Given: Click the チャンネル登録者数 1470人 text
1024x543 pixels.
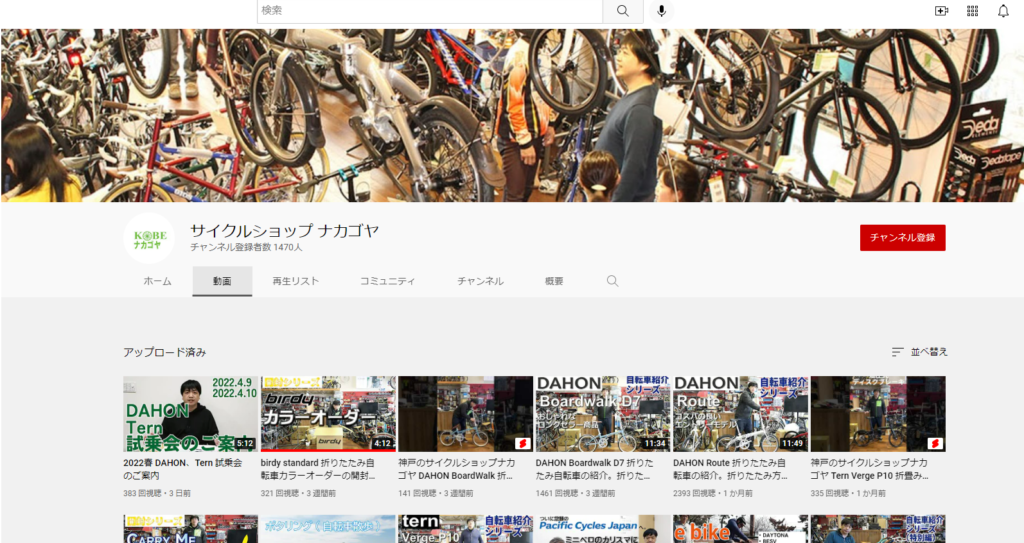Looking at the screenshot, I should tap(246, 248).
